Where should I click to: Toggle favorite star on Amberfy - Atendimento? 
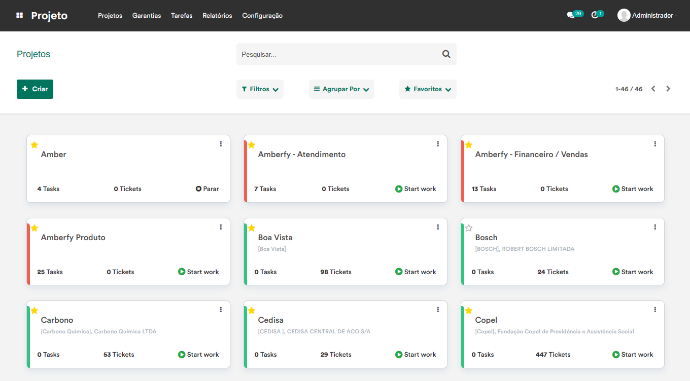tap(252, 145)
